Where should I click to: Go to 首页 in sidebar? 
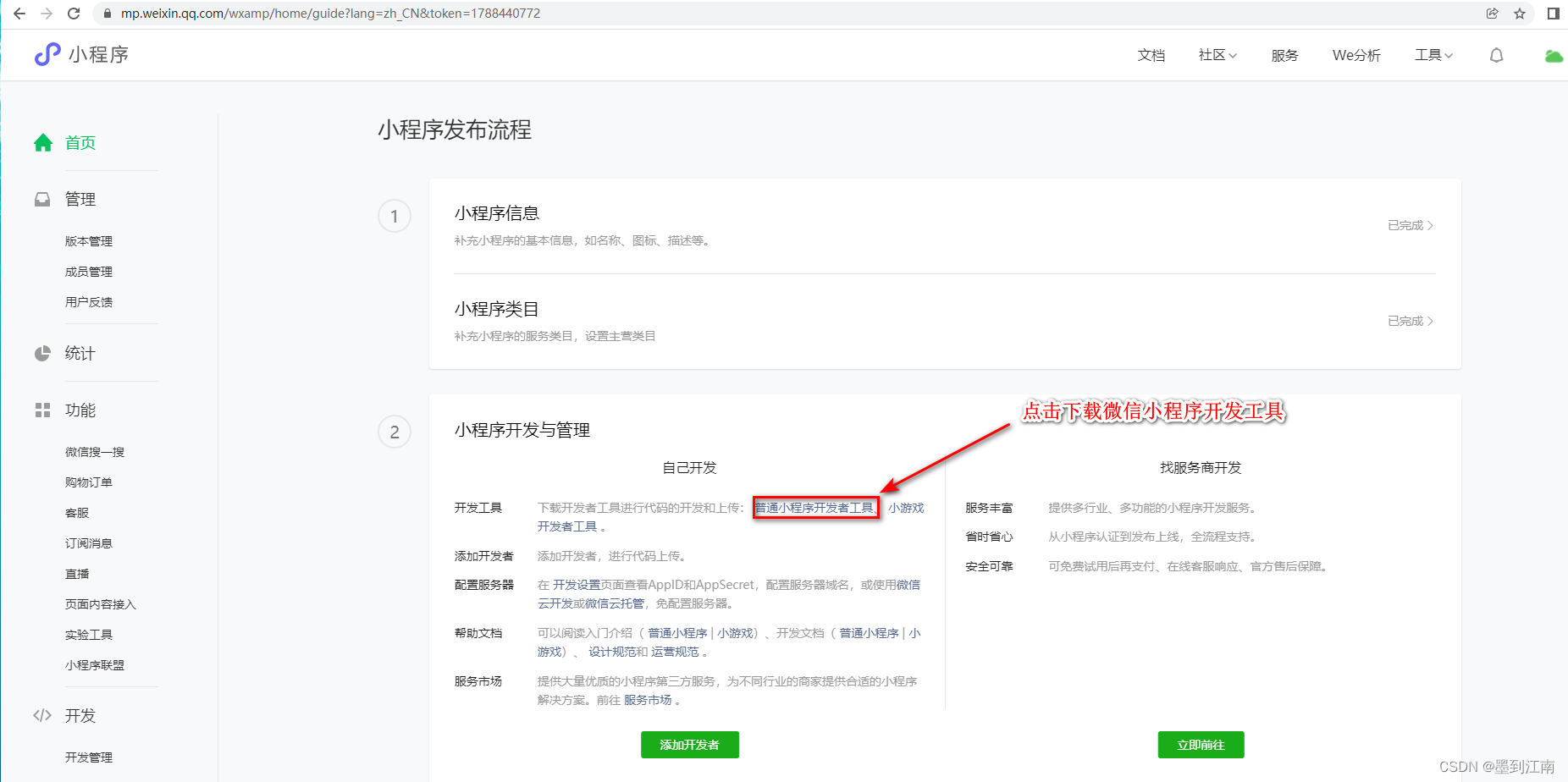[x=80, y=142]
